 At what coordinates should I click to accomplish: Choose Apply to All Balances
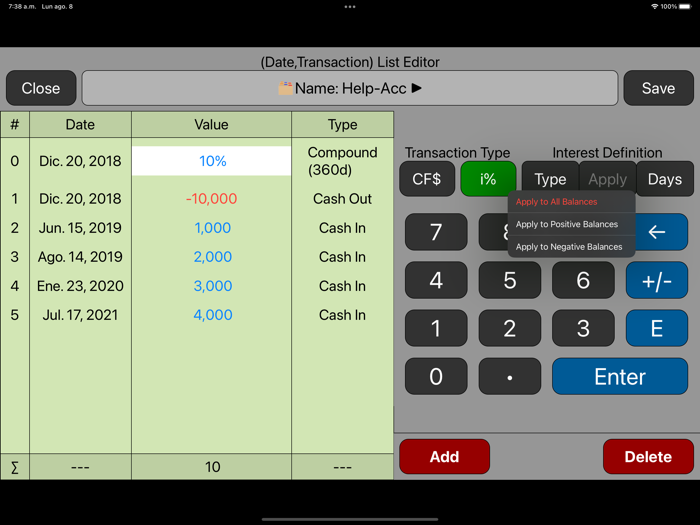tap(571, 202)
